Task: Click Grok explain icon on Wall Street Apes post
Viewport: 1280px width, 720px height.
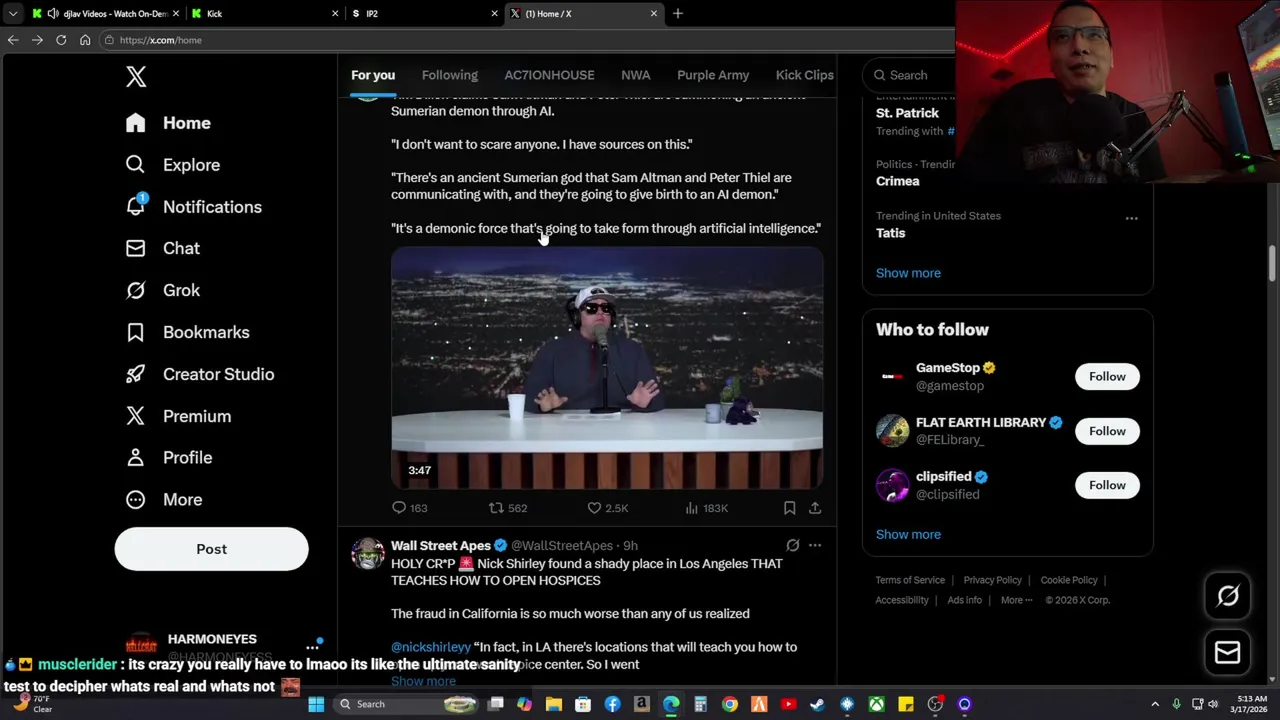Action: point(792,545)
